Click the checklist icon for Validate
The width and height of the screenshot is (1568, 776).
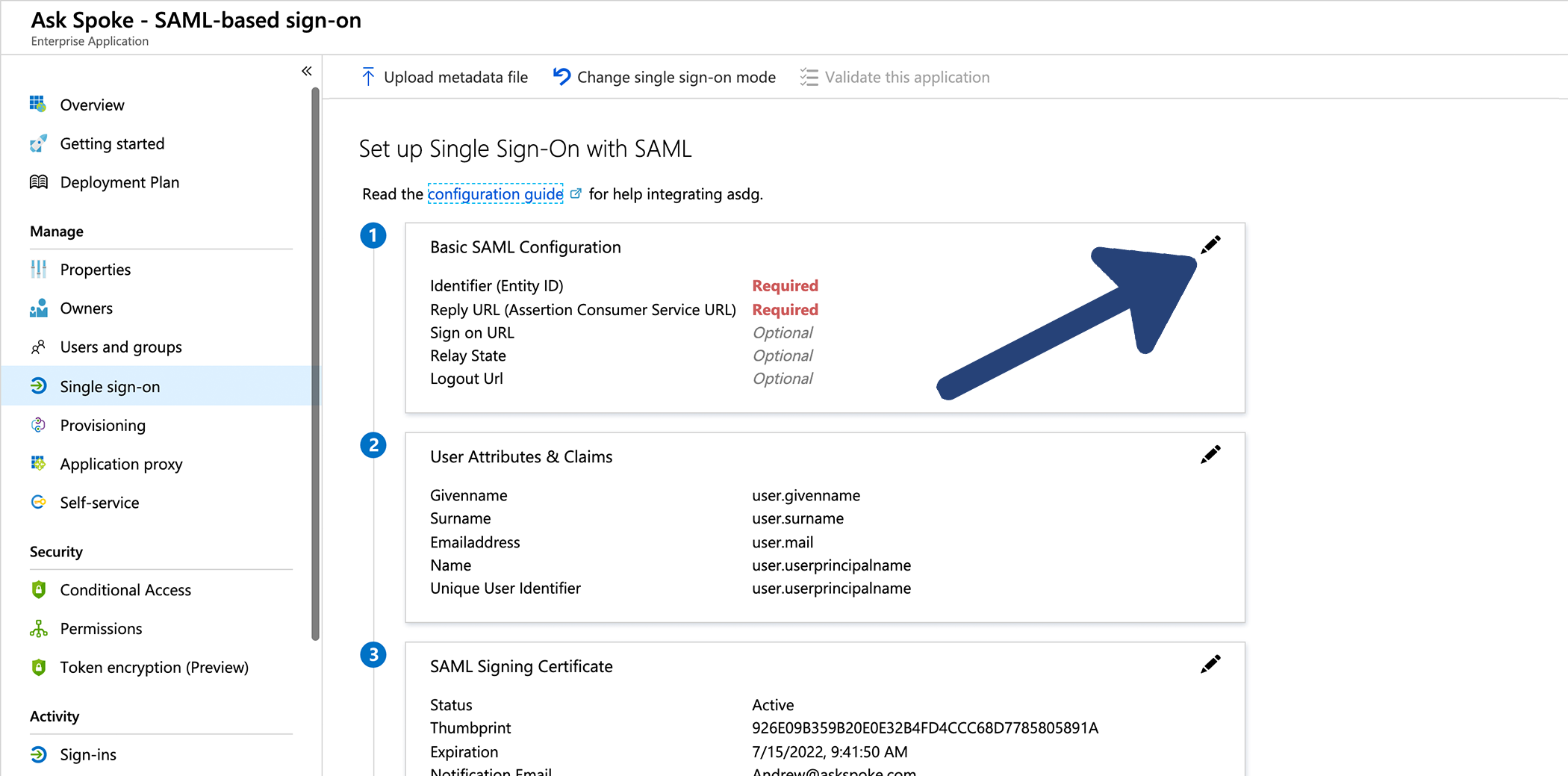pyautogui.click(x=809, y=77)
